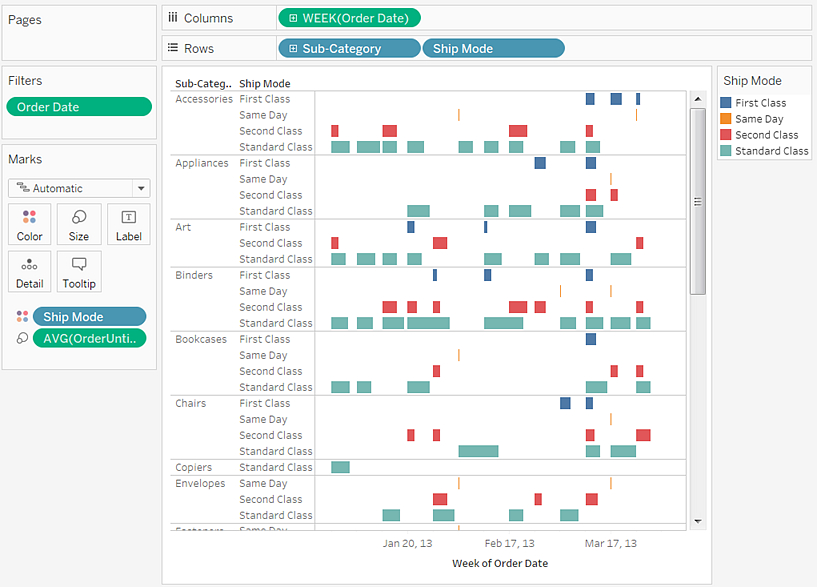Click the scroll up arrow of the chart
Screen dimensions: 817x587
(698, 98)
